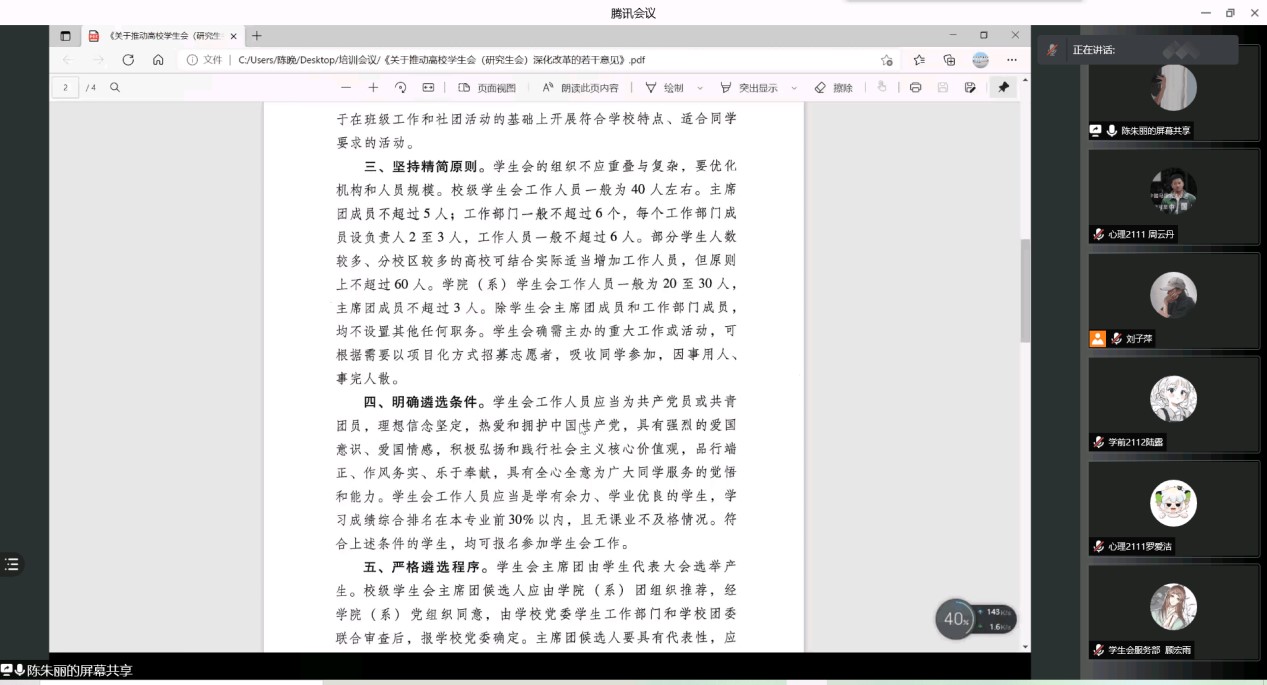Select the 擦除 erase tool

click(834, 88)
